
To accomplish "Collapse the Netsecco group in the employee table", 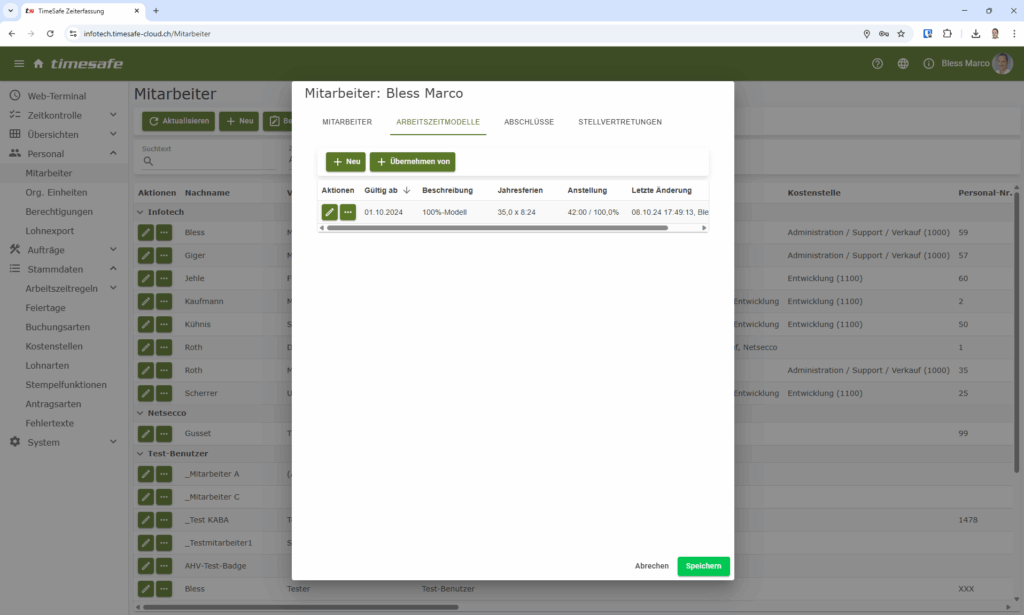I will (x=142, y=412).
